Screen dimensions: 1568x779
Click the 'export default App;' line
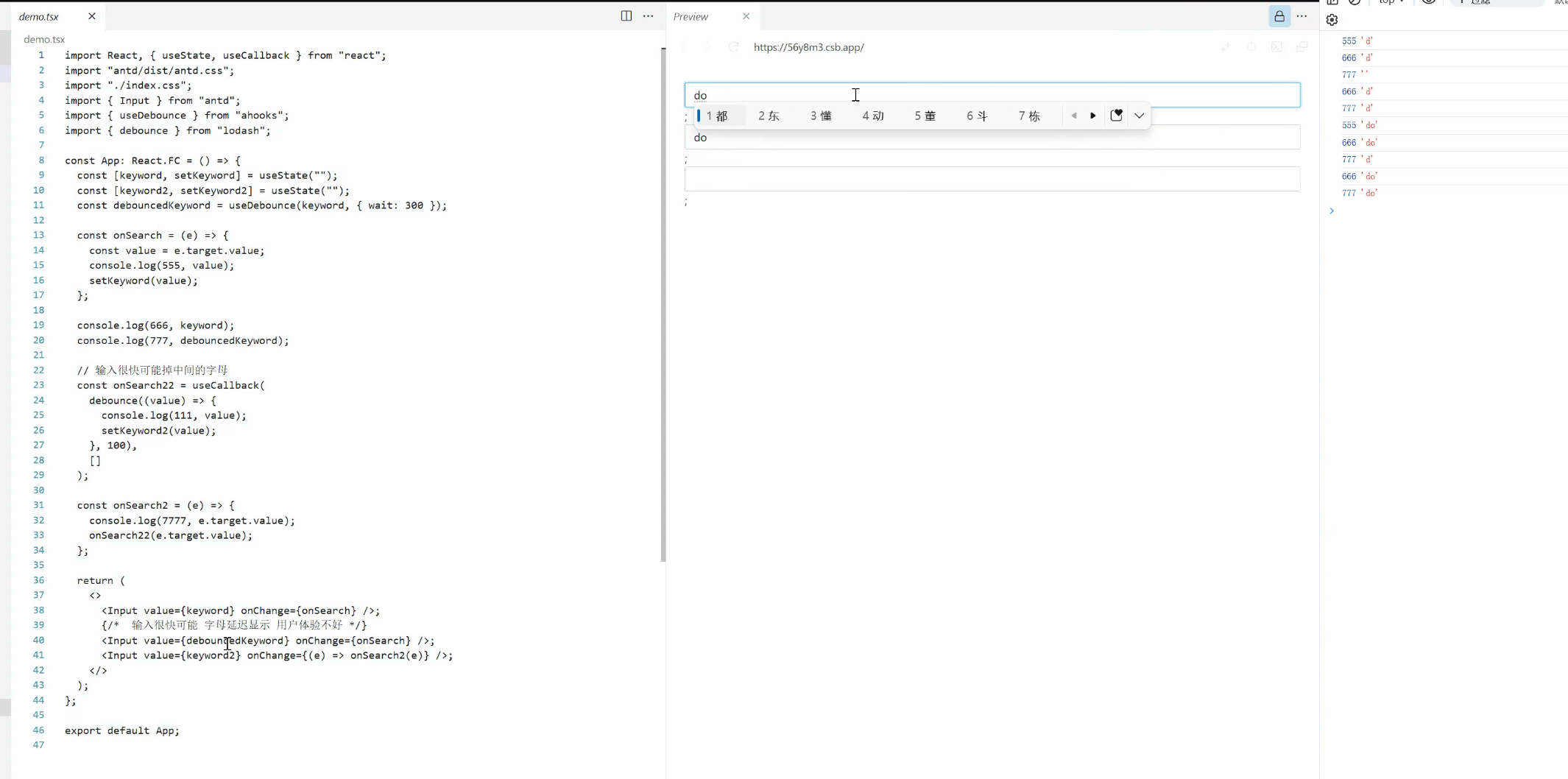pyautogui.click(x=122, y=730)
